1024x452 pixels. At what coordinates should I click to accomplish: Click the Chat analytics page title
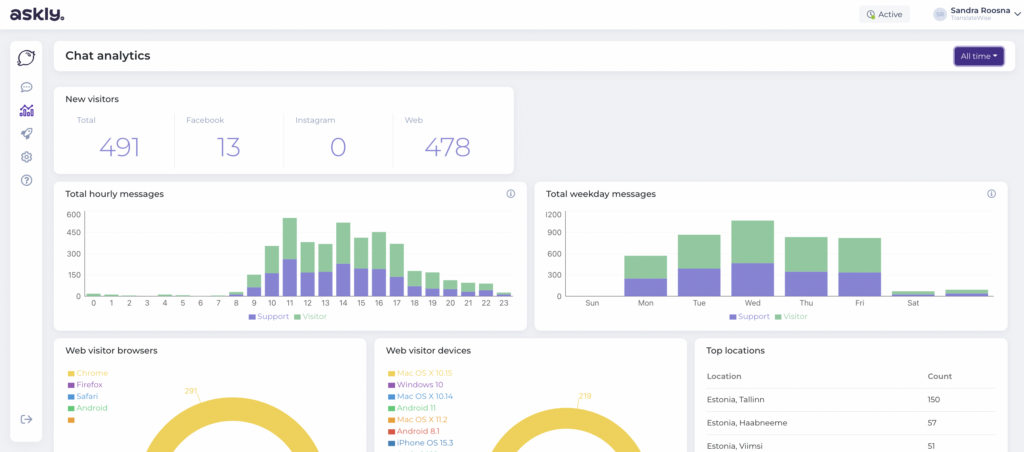pyautogui.click(x=108, y=56)
